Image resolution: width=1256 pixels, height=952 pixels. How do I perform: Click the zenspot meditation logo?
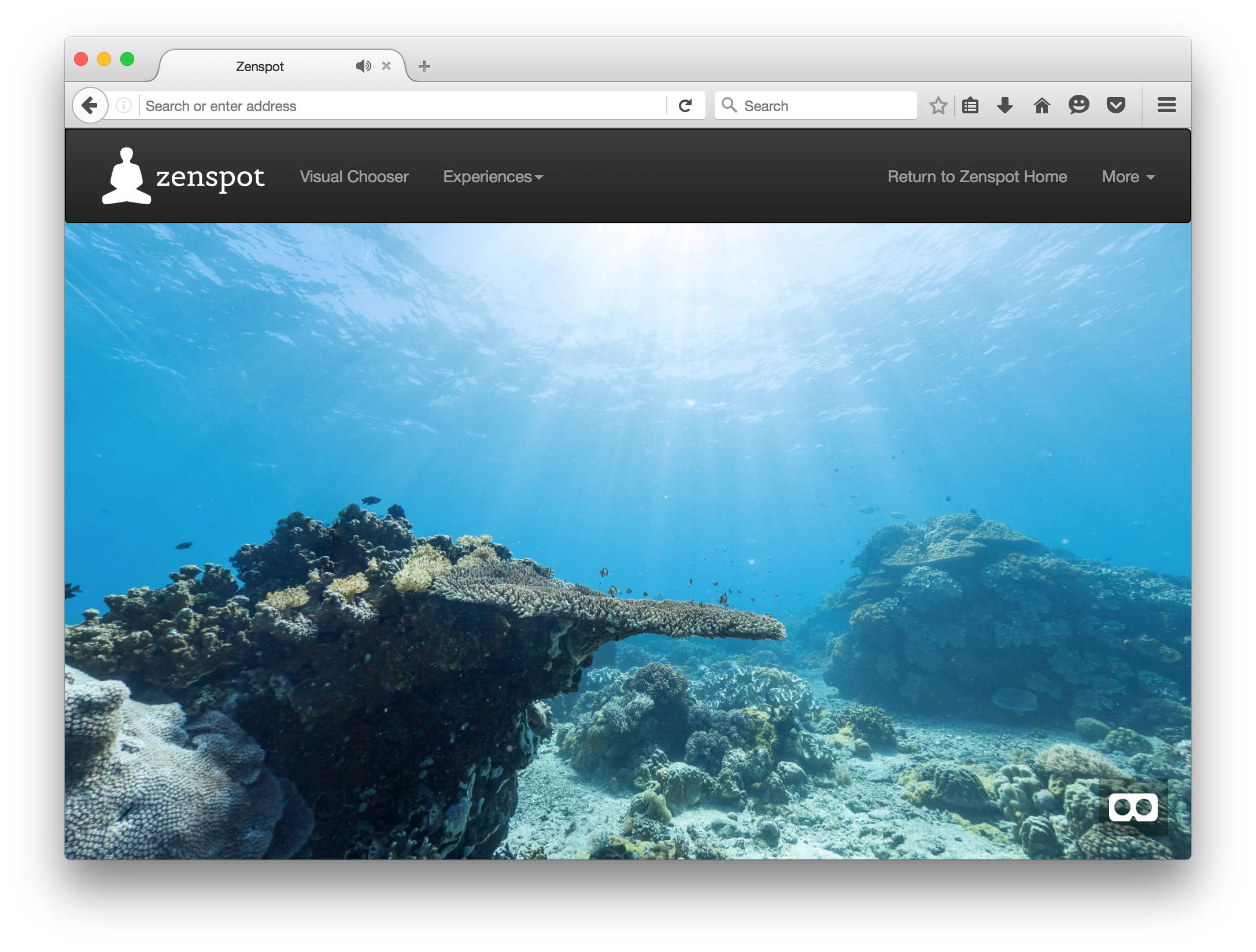pos(127,176)
